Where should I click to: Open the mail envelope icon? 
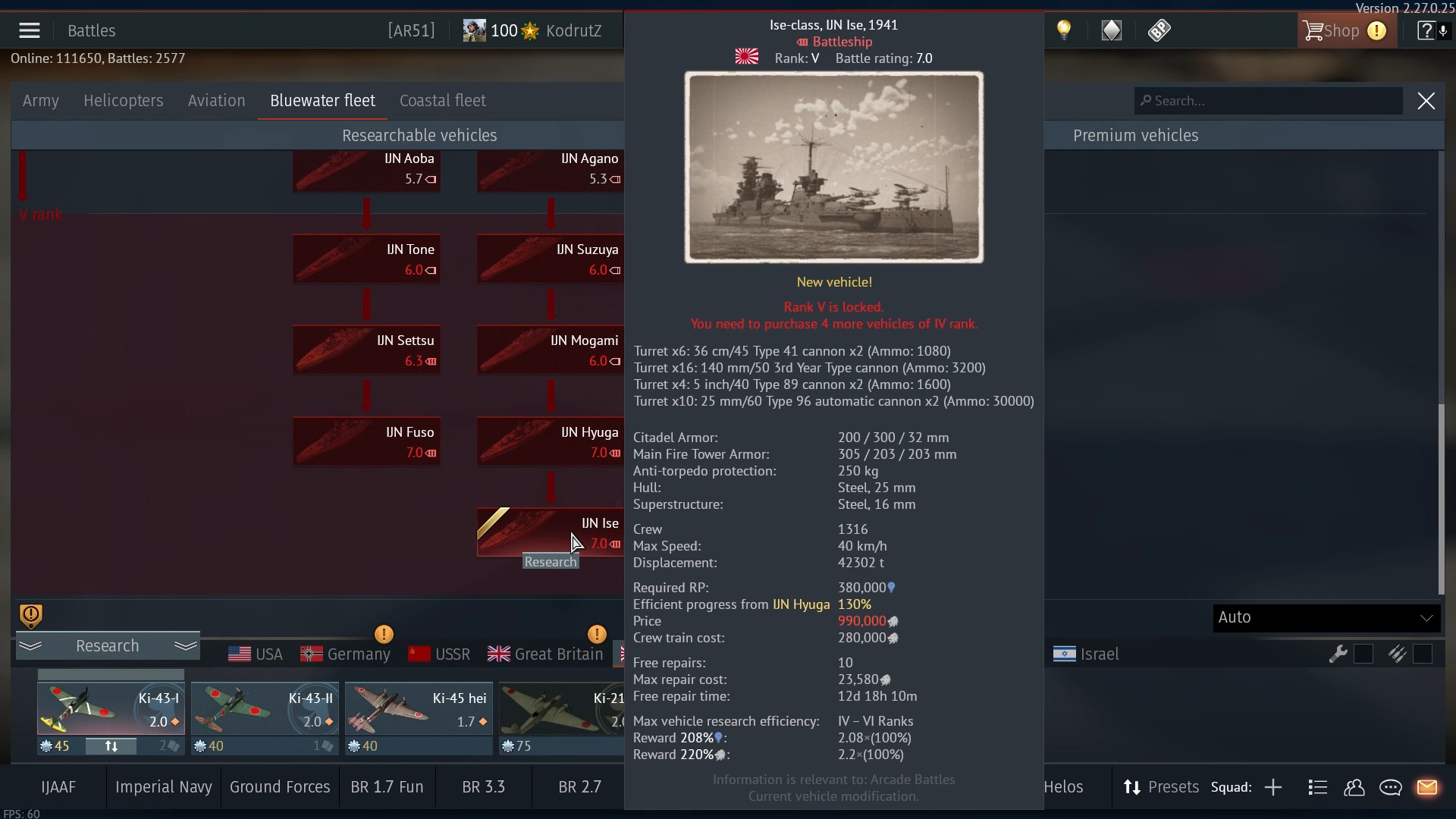click(x=1426, y=787)
